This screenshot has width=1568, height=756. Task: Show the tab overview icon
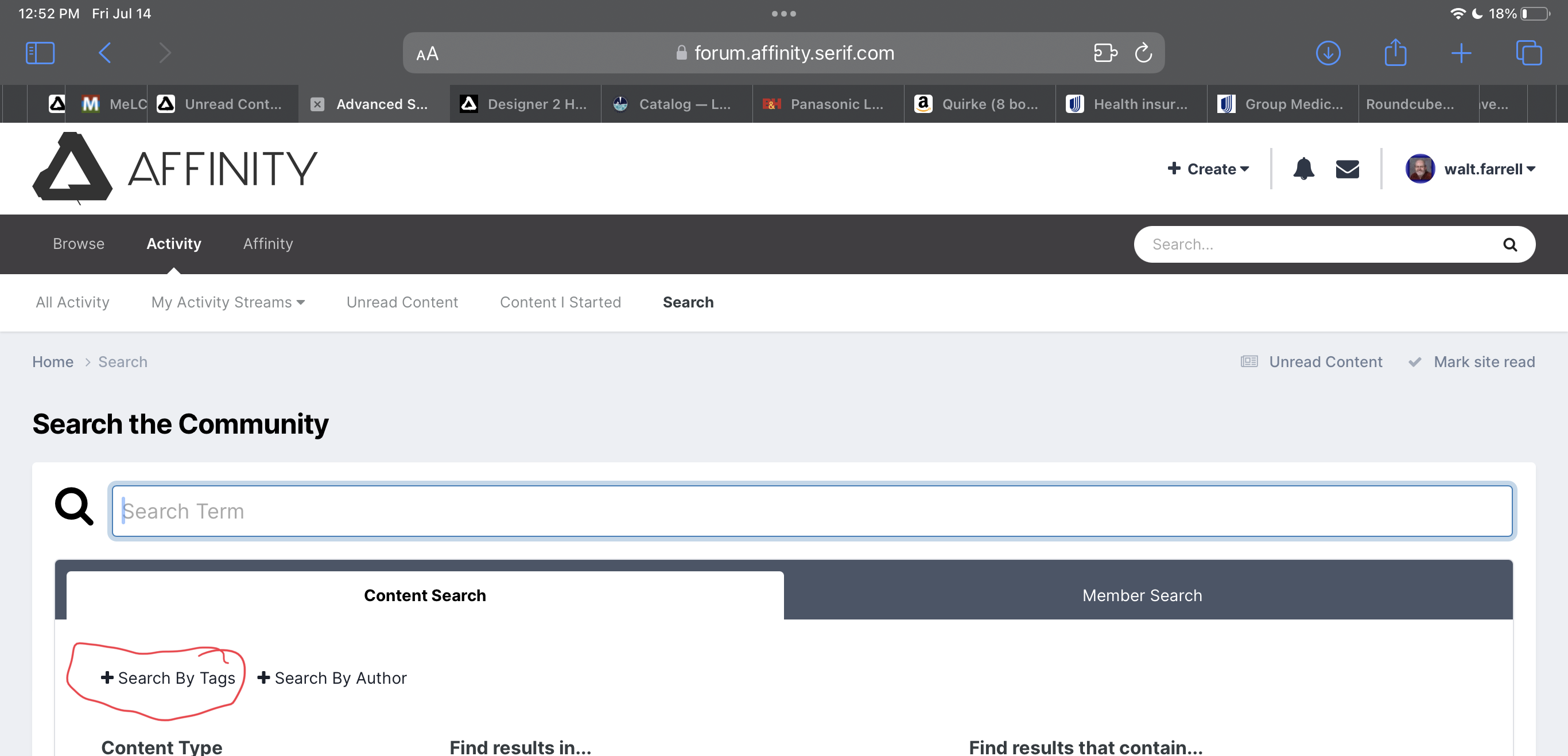pyautogui.click(x=1528, y=53)
